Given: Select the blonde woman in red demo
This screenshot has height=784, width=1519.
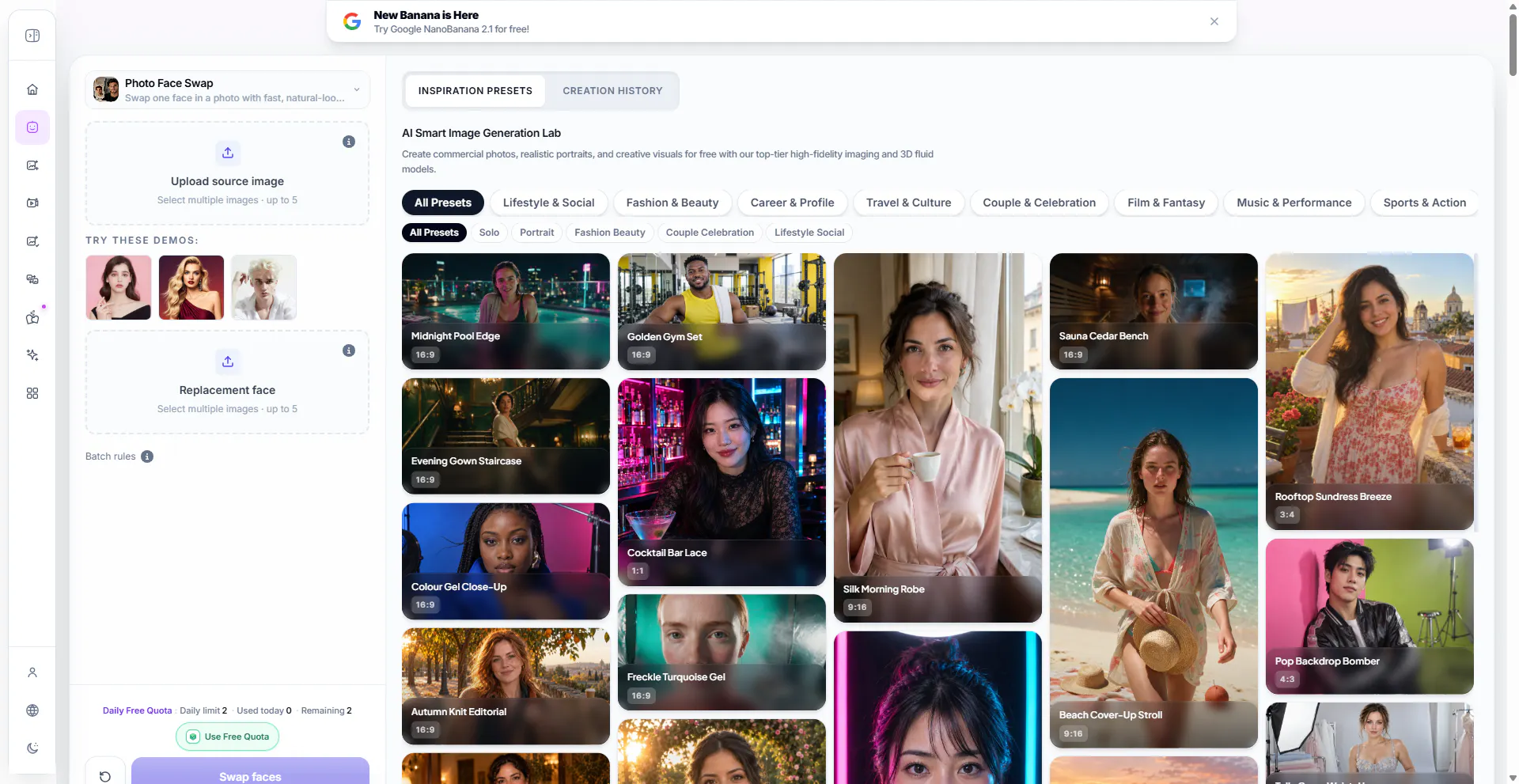Looking at the screenshot, I should click(191, 287).
